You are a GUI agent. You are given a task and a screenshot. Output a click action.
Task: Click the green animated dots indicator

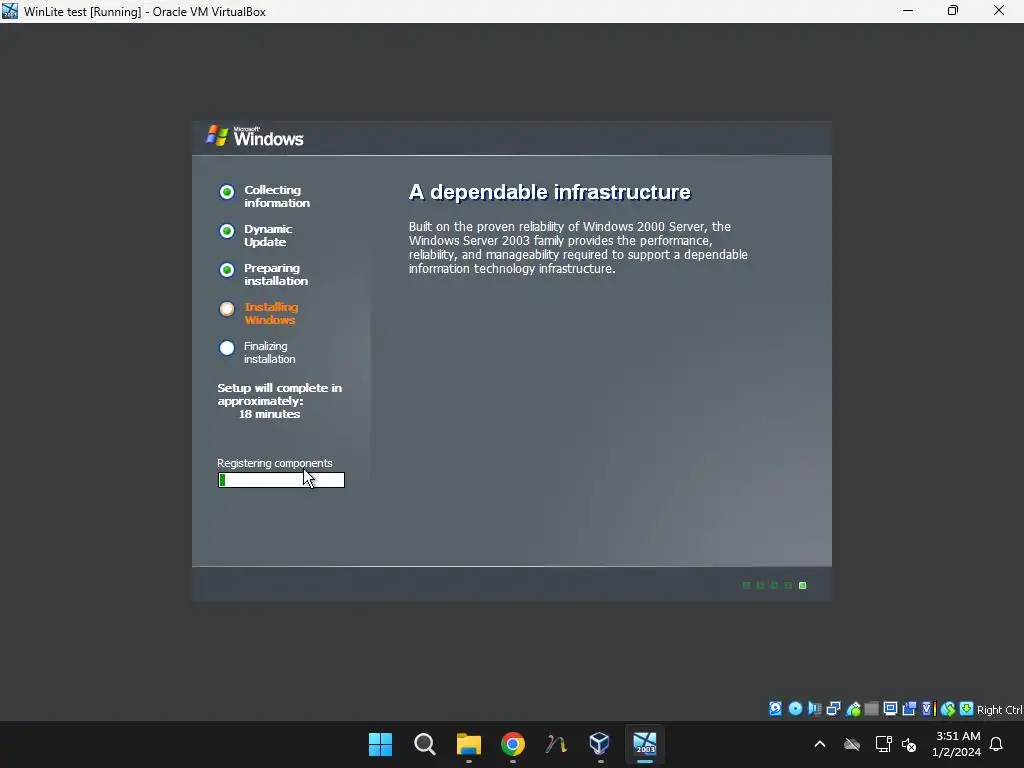[x=775, y=585]
